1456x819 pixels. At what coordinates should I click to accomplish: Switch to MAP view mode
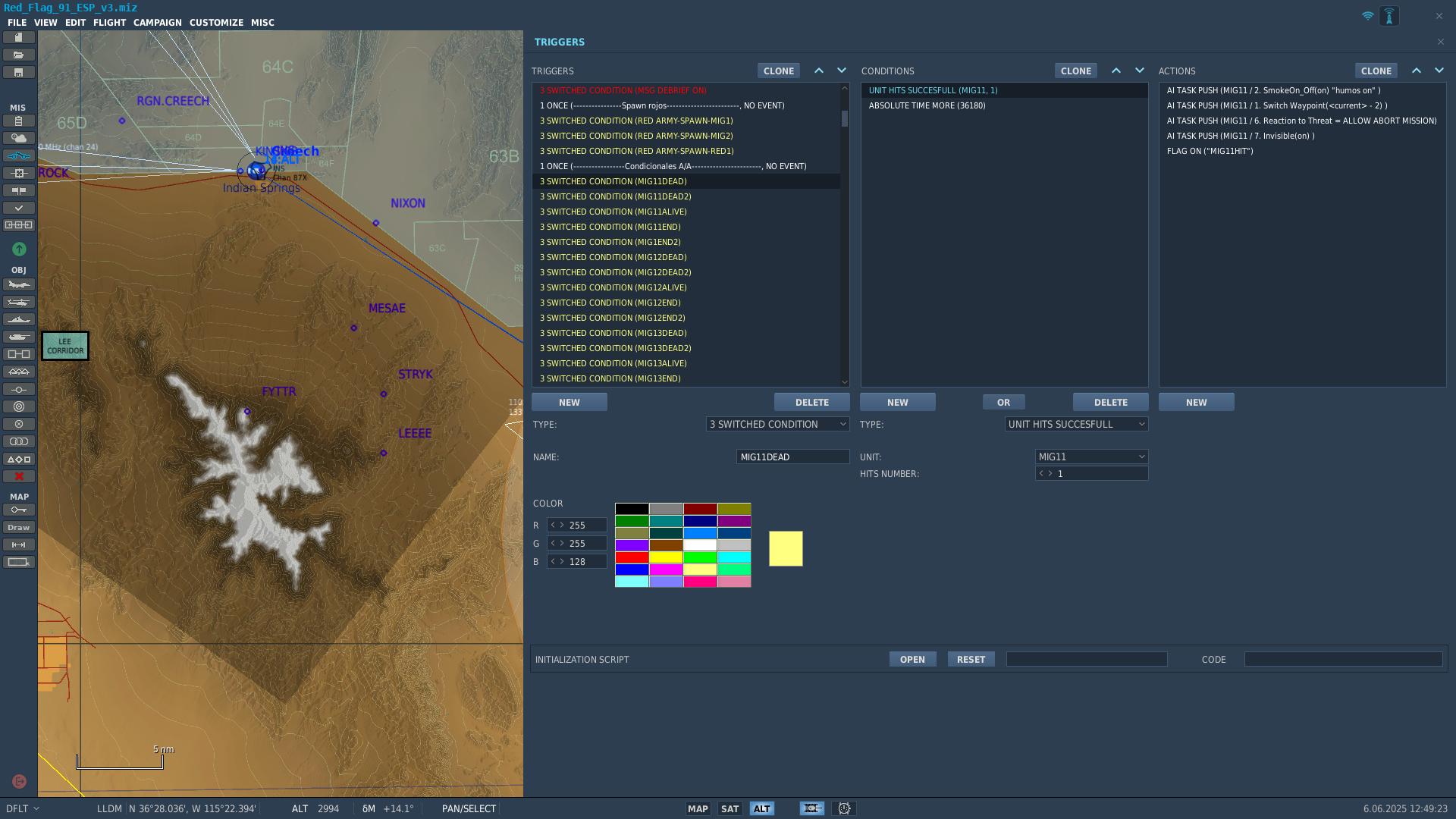click(698, 809)
